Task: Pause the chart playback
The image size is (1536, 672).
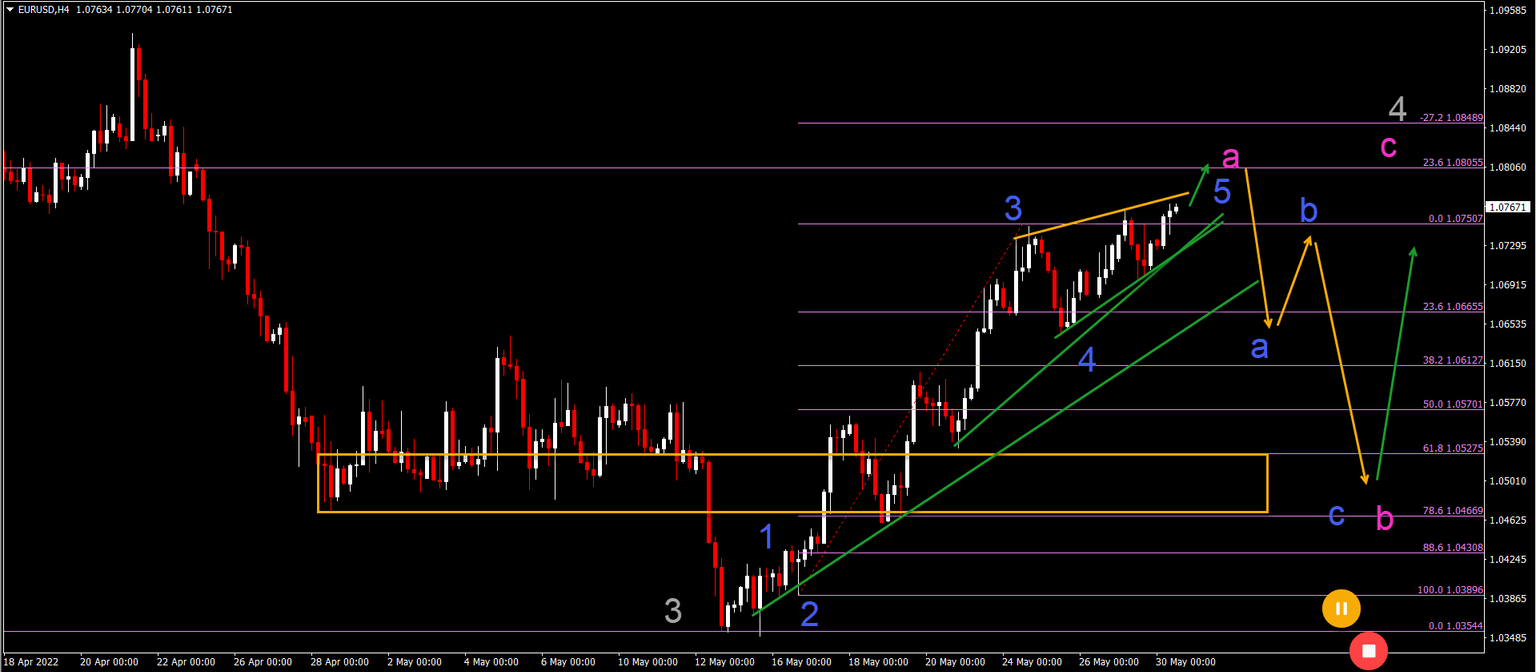Action: click(x=1341, y=608)
